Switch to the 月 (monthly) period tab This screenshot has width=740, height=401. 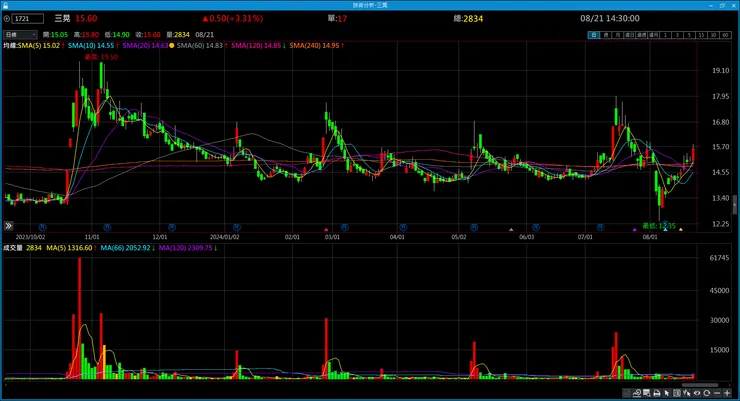point(617,35)
